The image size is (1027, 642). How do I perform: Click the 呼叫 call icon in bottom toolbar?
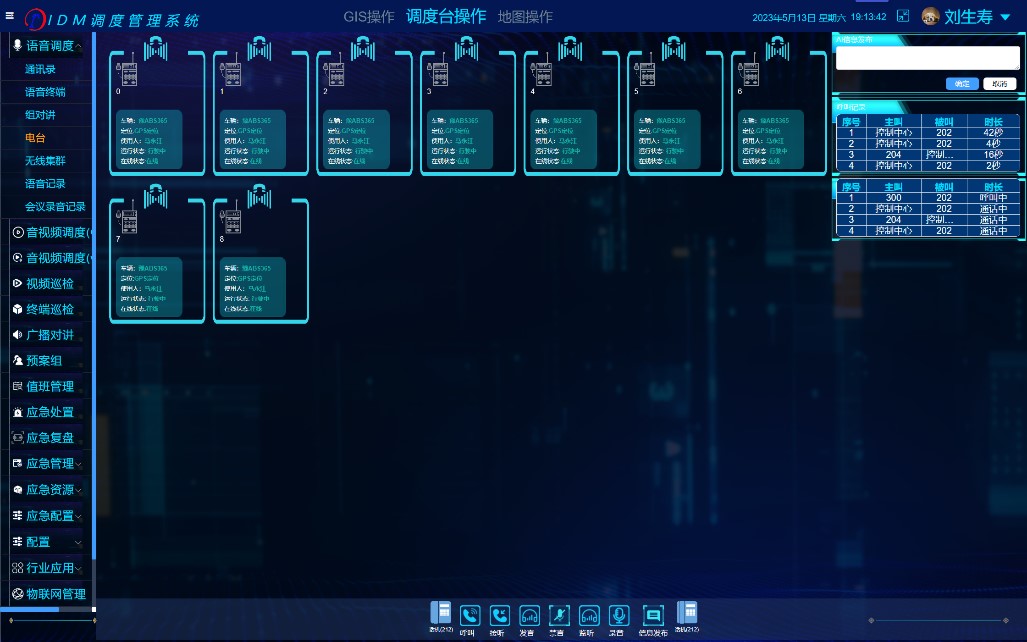468,616
